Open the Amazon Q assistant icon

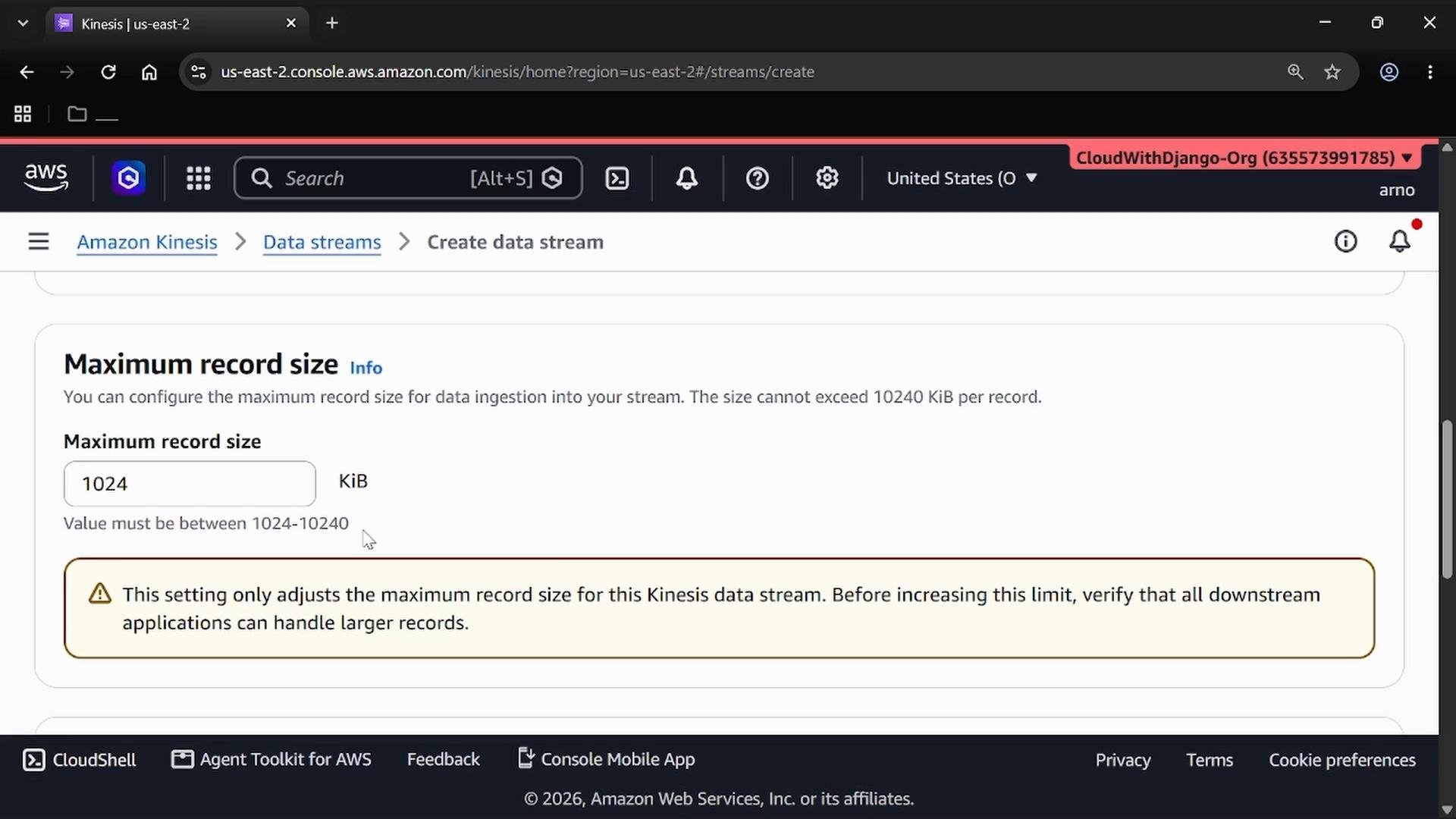128,178
